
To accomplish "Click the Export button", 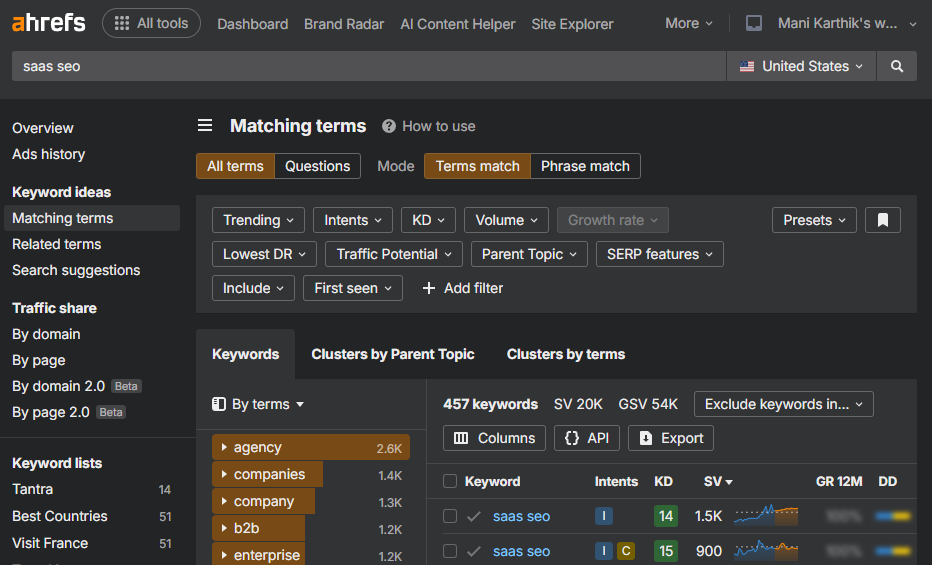I will click(670, 438).
